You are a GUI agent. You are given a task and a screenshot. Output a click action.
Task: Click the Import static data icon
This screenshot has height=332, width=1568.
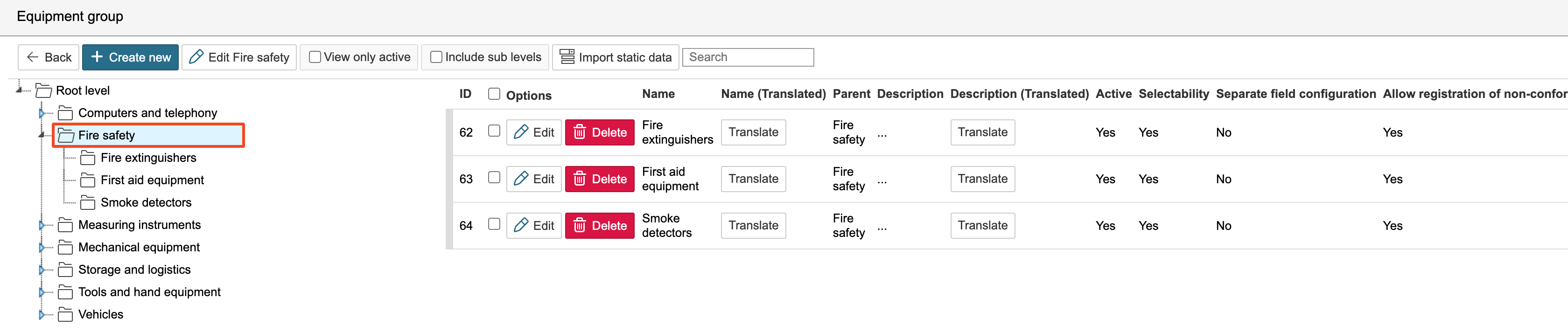[567, 57]
